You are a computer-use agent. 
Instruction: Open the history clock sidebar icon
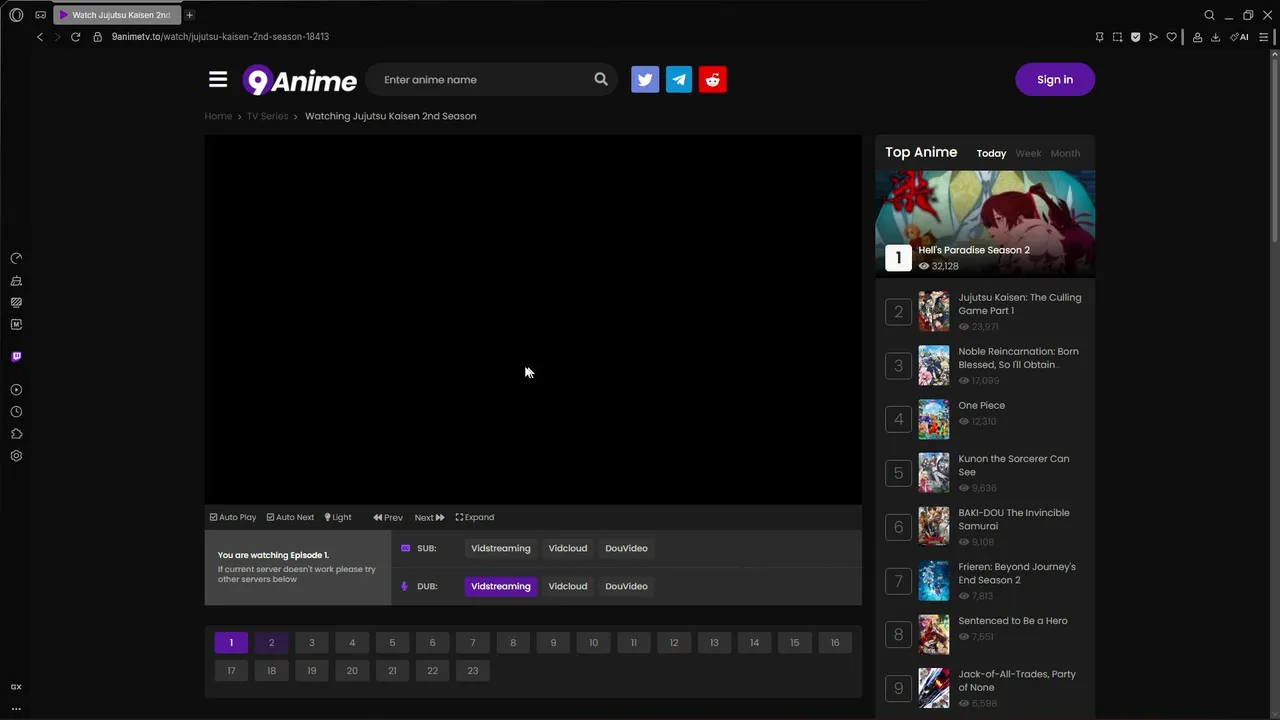coord(16,412)
